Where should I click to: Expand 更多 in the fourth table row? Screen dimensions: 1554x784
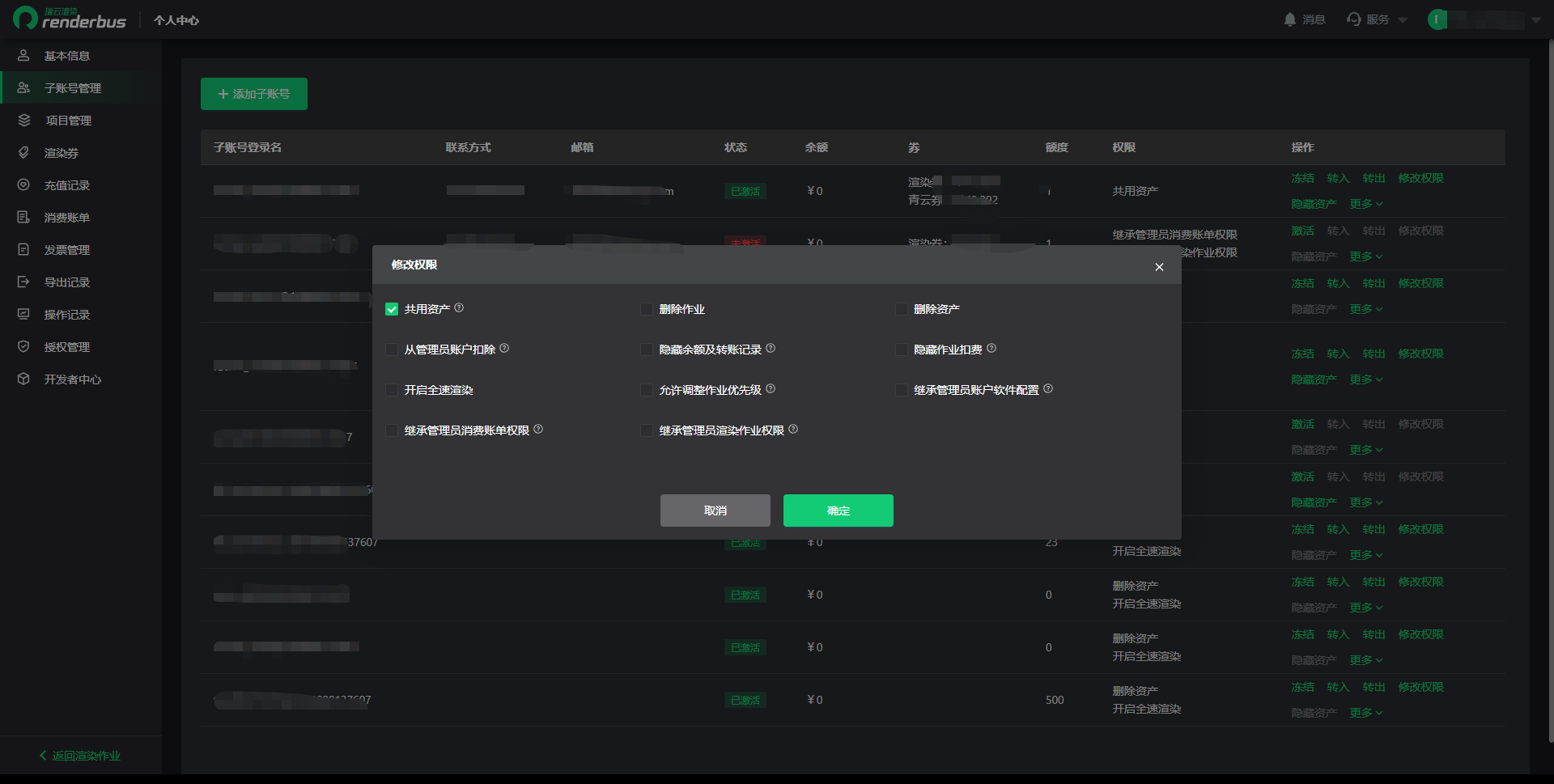(1366, 379)
